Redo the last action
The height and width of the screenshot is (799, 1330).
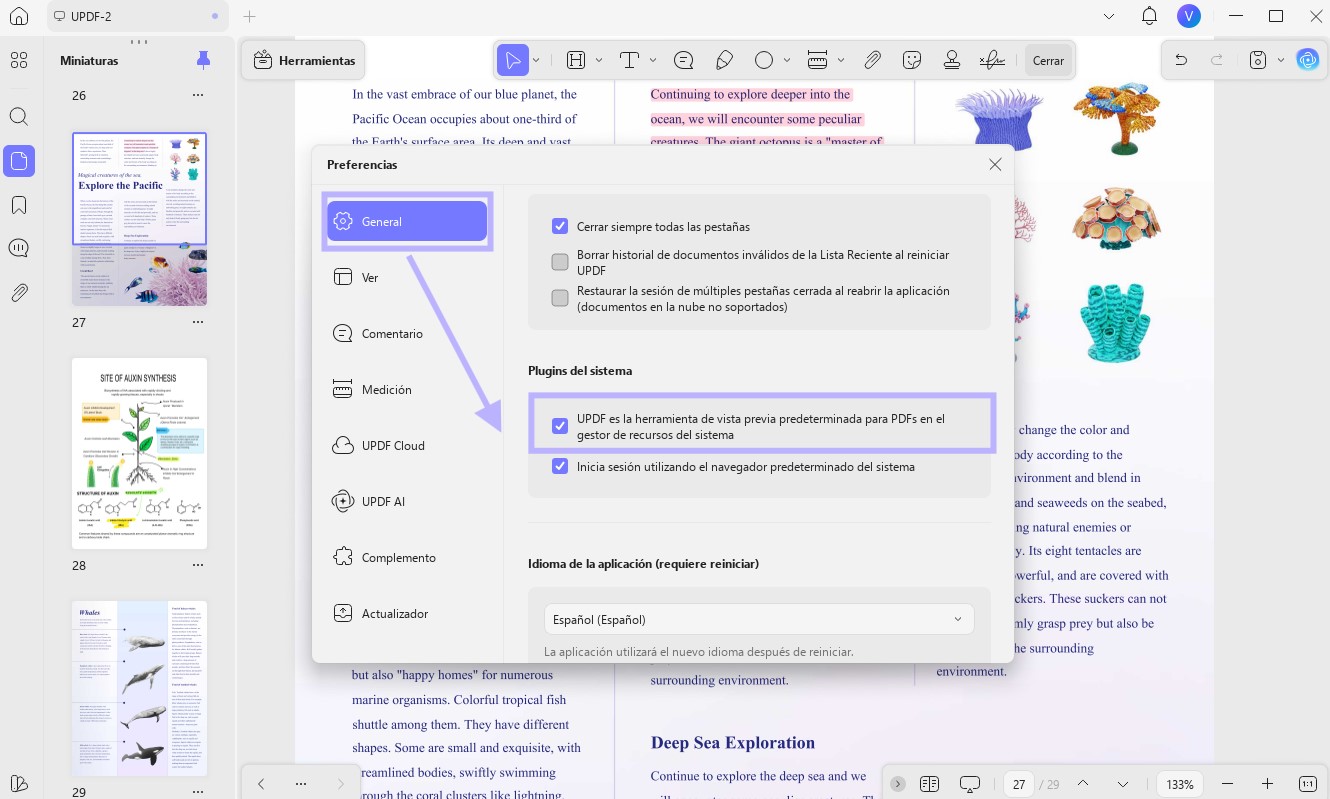click(1217, 60)
